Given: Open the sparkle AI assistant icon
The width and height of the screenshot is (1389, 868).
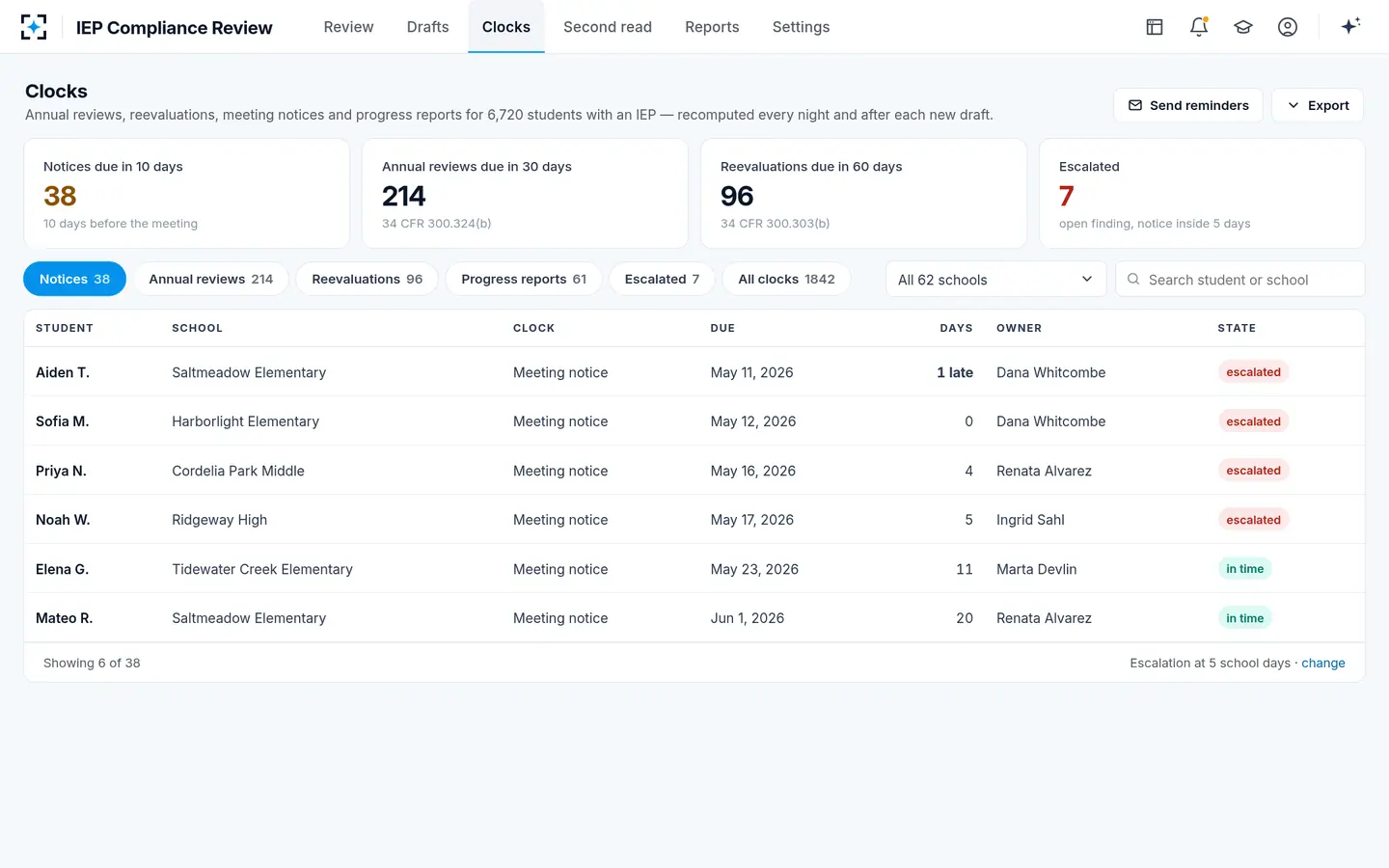Looking at the screenshot, I should pyautogui.click(x=1350, y=26).
